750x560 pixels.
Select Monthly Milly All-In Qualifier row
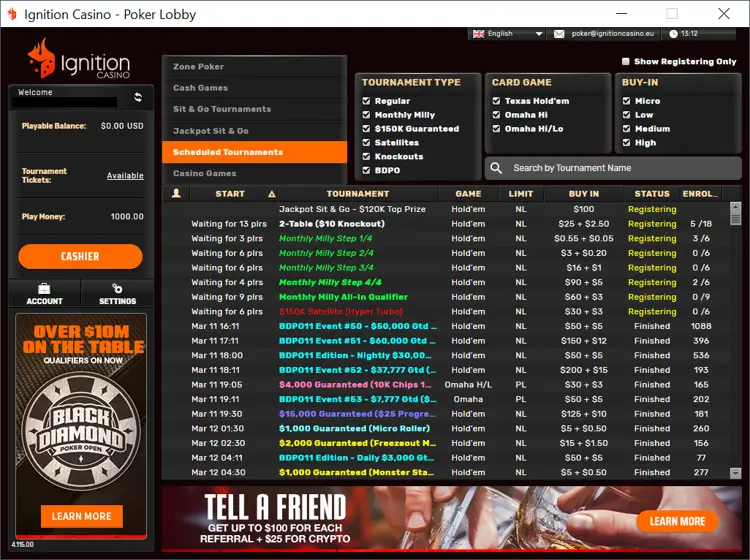446,297
